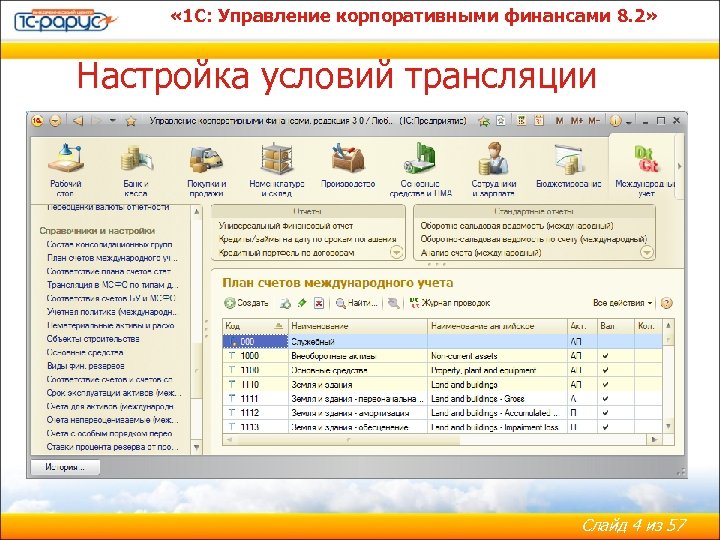Open the Бюджетирование section
Viewport: 720px width, 540px height.
(568, 166)
